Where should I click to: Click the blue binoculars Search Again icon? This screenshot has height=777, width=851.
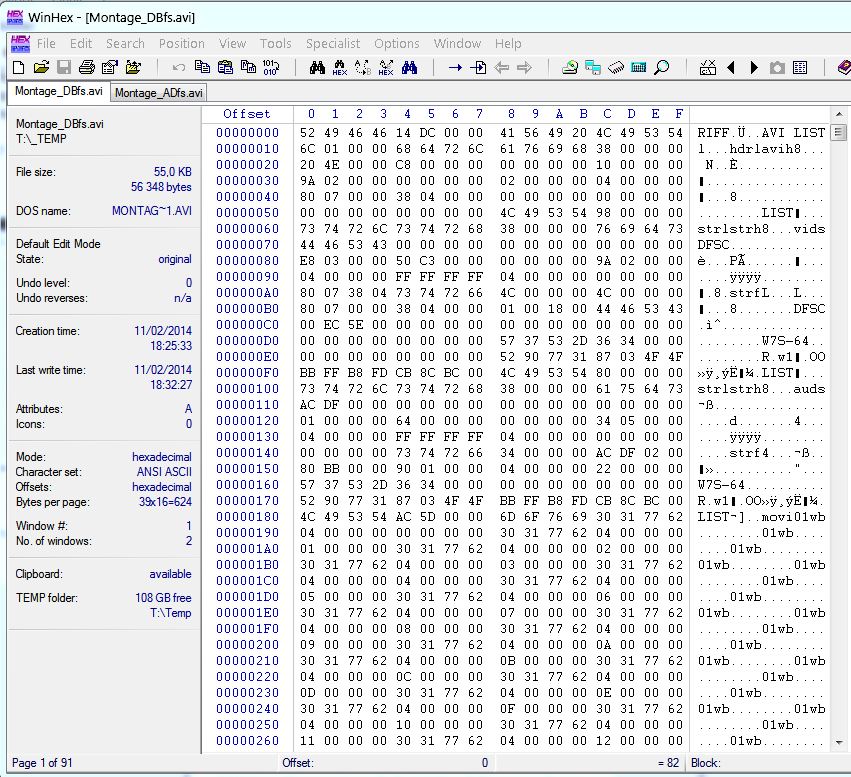pos(409,67)
